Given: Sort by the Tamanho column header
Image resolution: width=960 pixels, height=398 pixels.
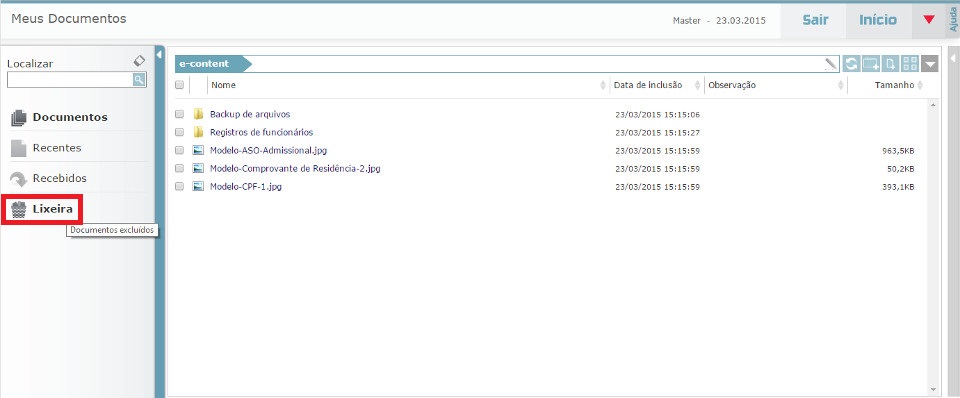Looking at the screenshot, I should point(894,85).
